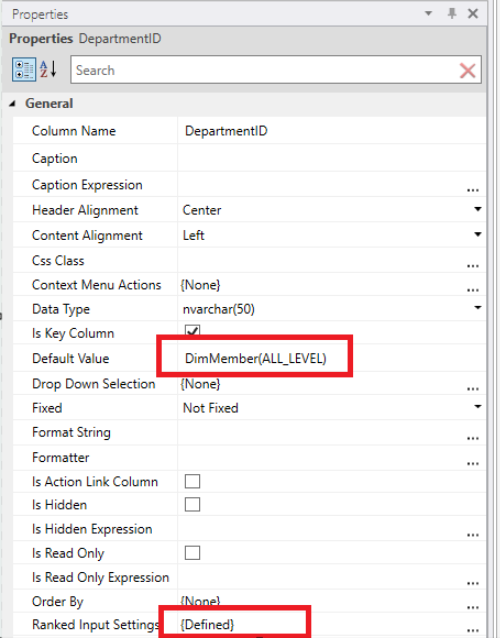
Task: Open Ranked Input Settings ellipsis button
Action: 473,630
